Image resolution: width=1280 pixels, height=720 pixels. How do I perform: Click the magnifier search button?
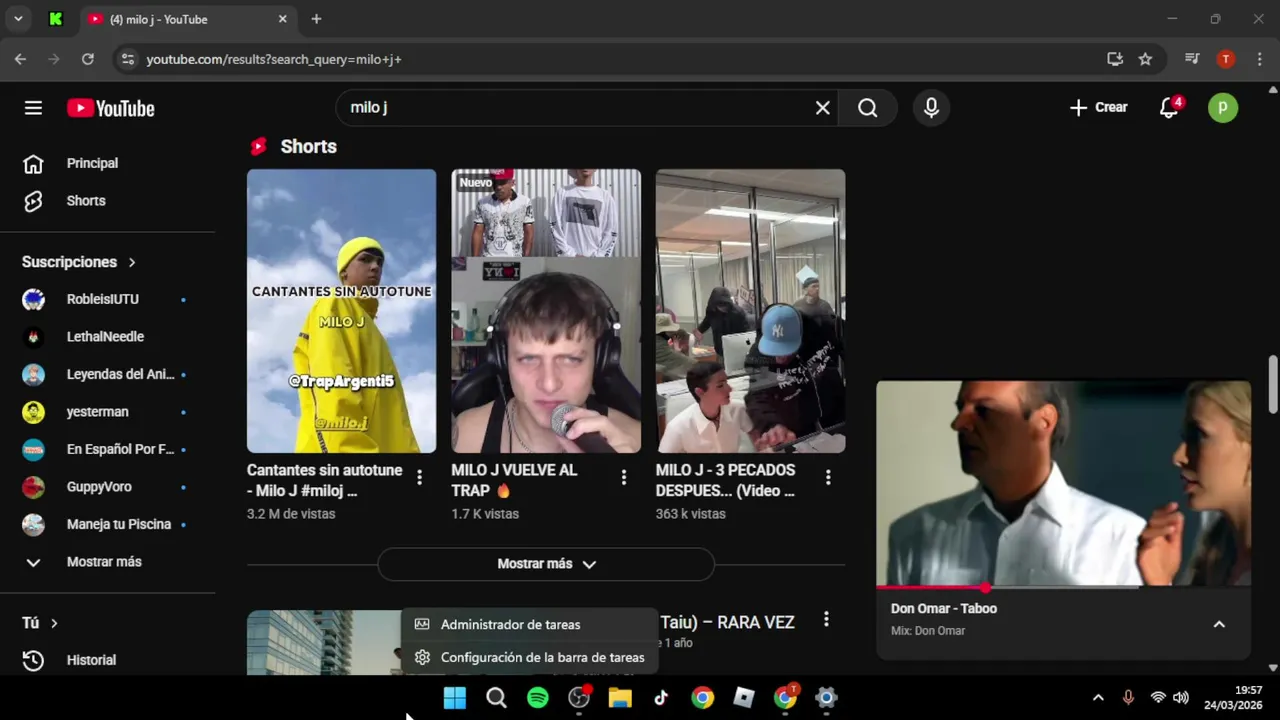[867, 108]
